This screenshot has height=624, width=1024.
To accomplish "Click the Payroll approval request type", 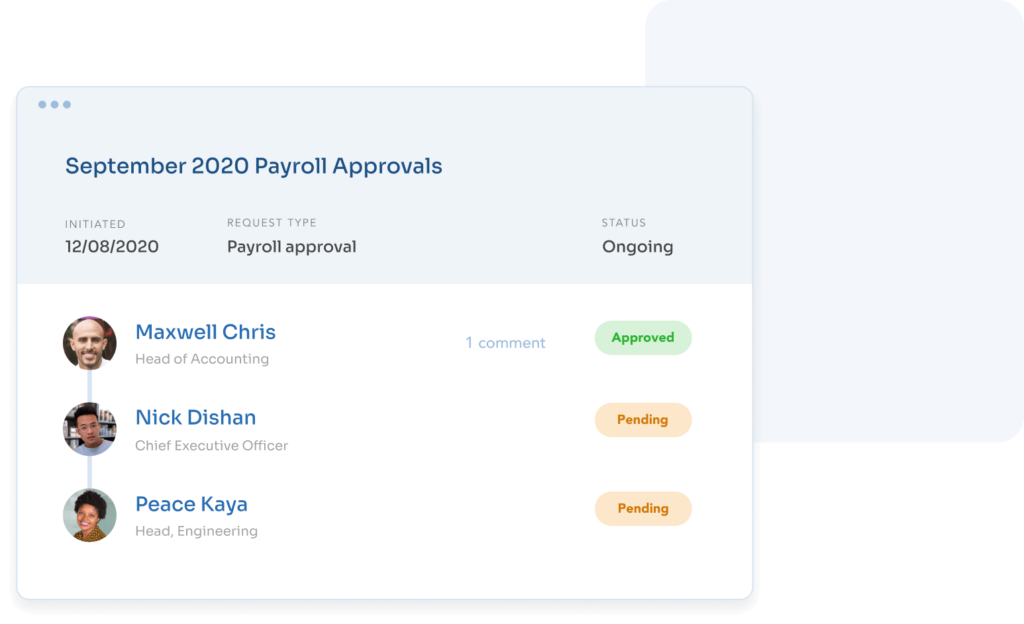I will pyautogui.click(x=291, y=247).
